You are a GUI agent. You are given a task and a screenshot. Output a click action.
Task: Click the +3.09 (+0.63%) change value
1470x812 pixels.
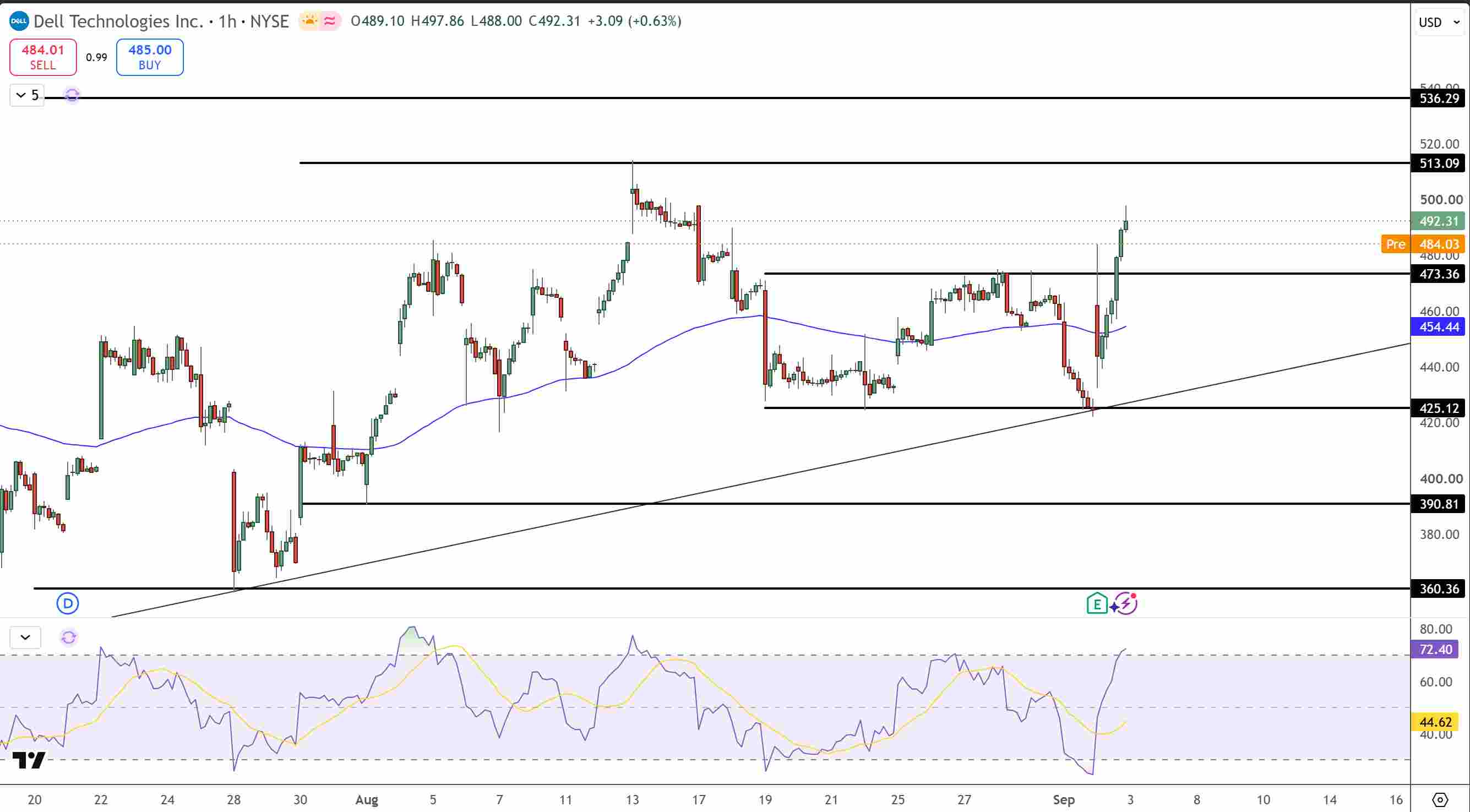coord(635,21)
